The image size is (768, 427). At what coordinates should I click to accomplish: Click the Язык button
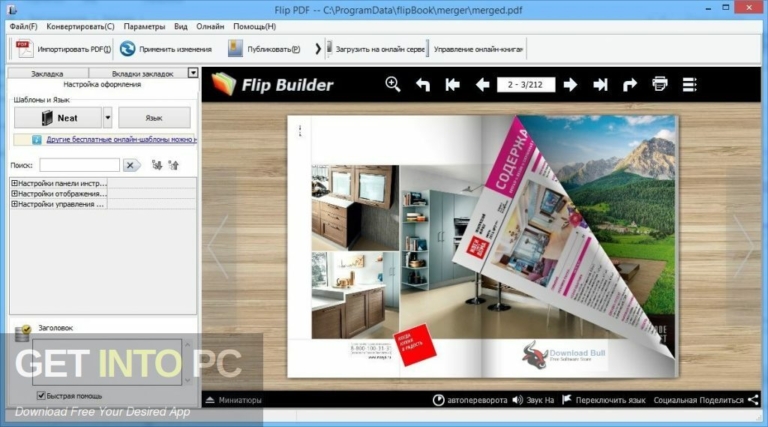coord(154,118)
